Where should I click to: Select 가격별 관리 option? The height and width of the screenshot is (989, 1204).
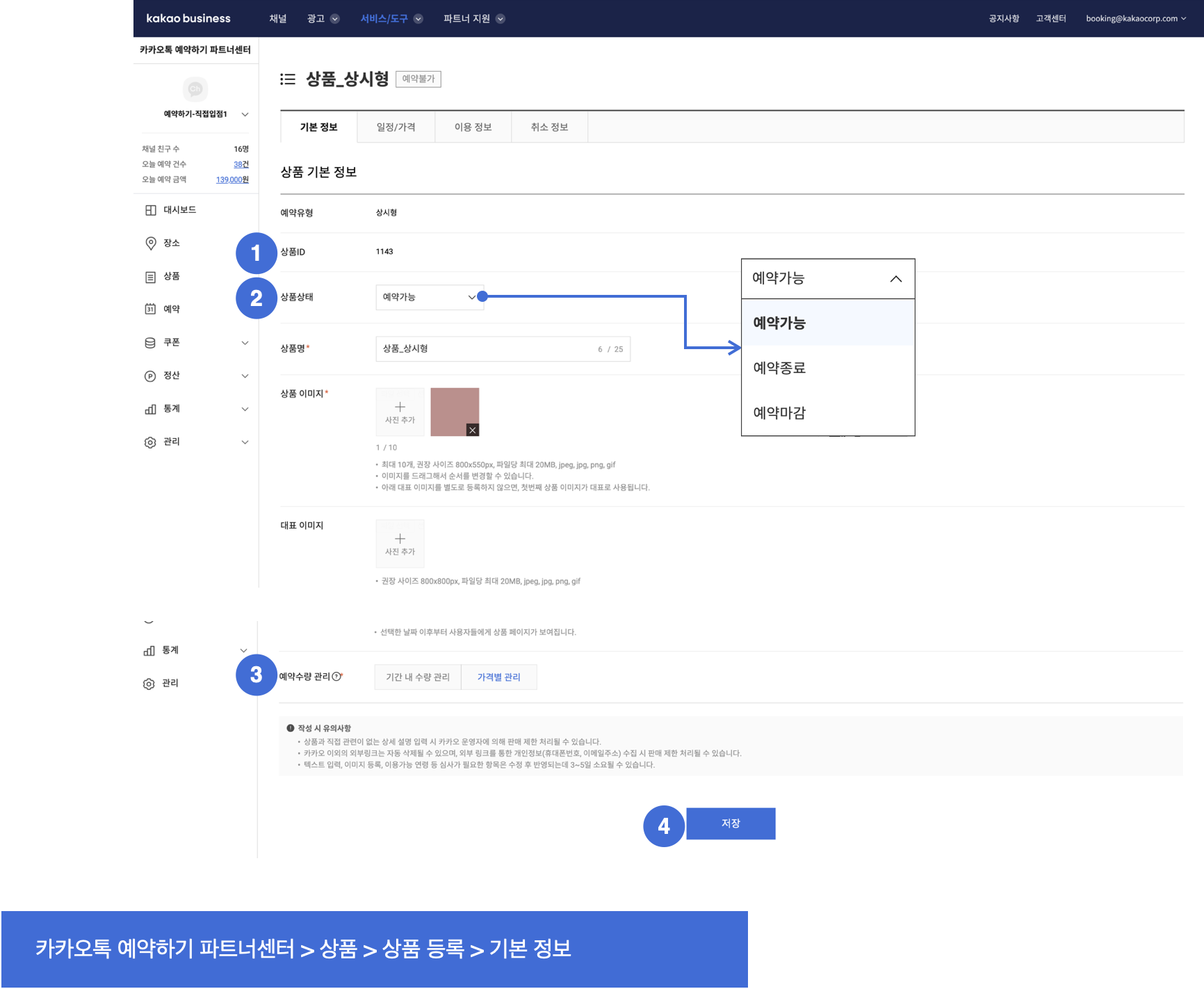pos(498,677)
